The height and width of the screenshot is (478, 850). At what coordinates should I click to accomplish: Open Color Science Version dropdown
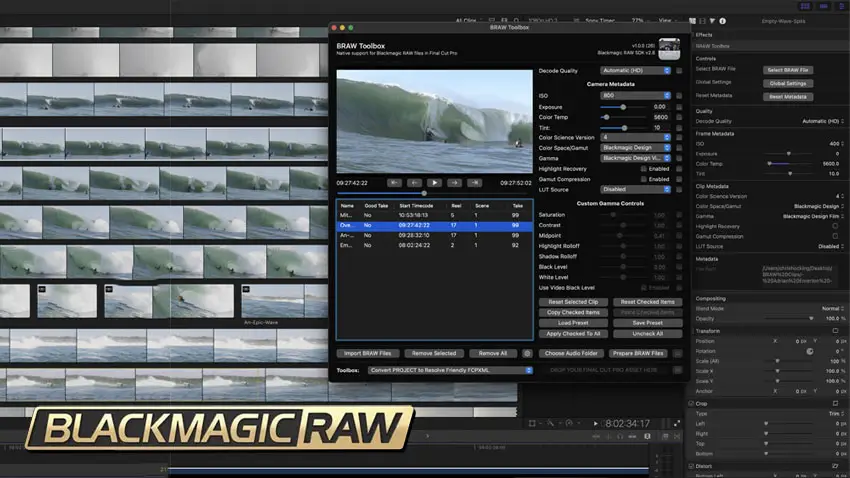[x=635, y=138]
